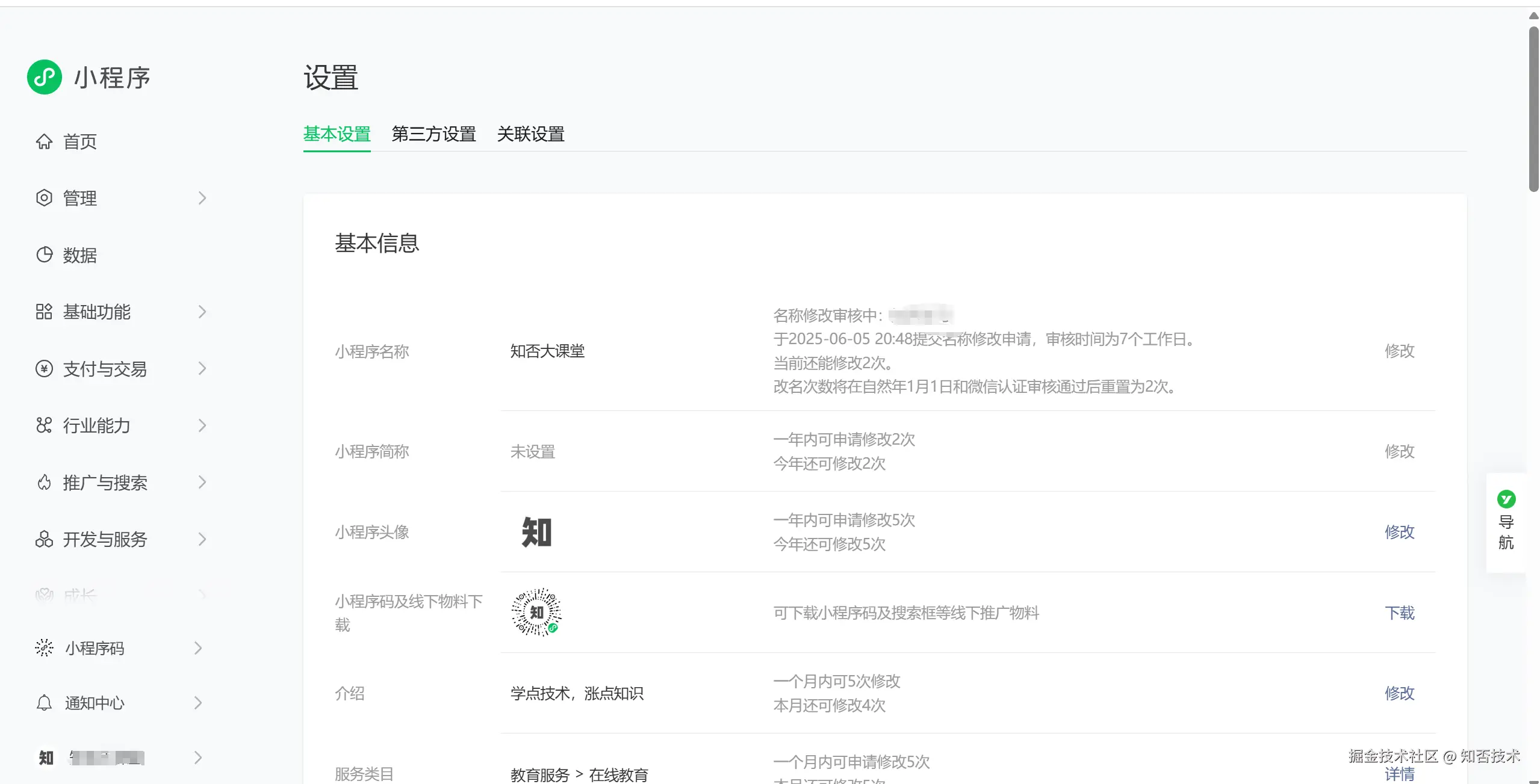
Task: Click the hexagon icon beside 管理
Action: (44, 198)
